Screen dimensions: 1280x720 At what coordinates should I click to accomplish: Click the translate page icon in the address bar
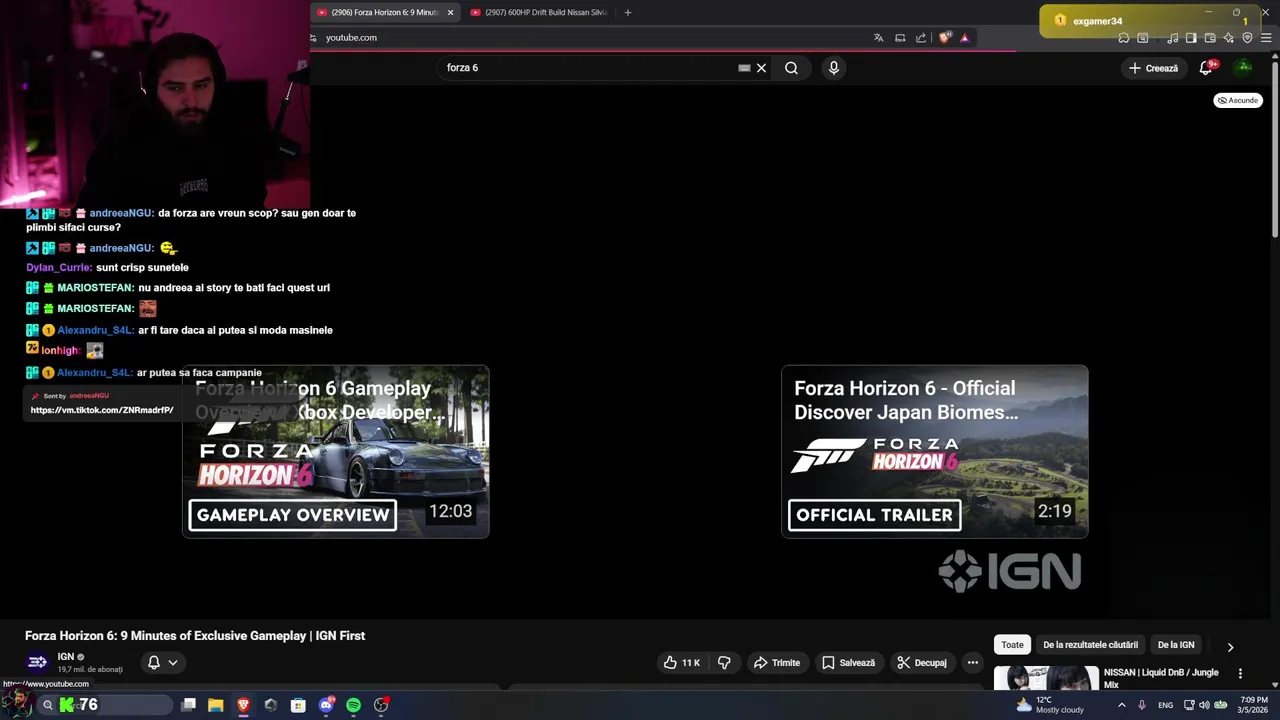[878, 38]
